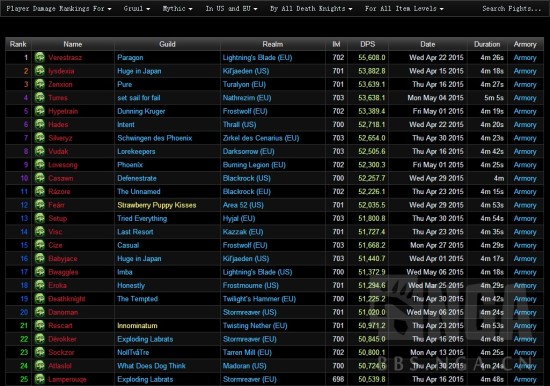The width and height of the screenshot is (550, 386).
Task: Click the green icon beside Hypetrain
Action: [40, 111]
